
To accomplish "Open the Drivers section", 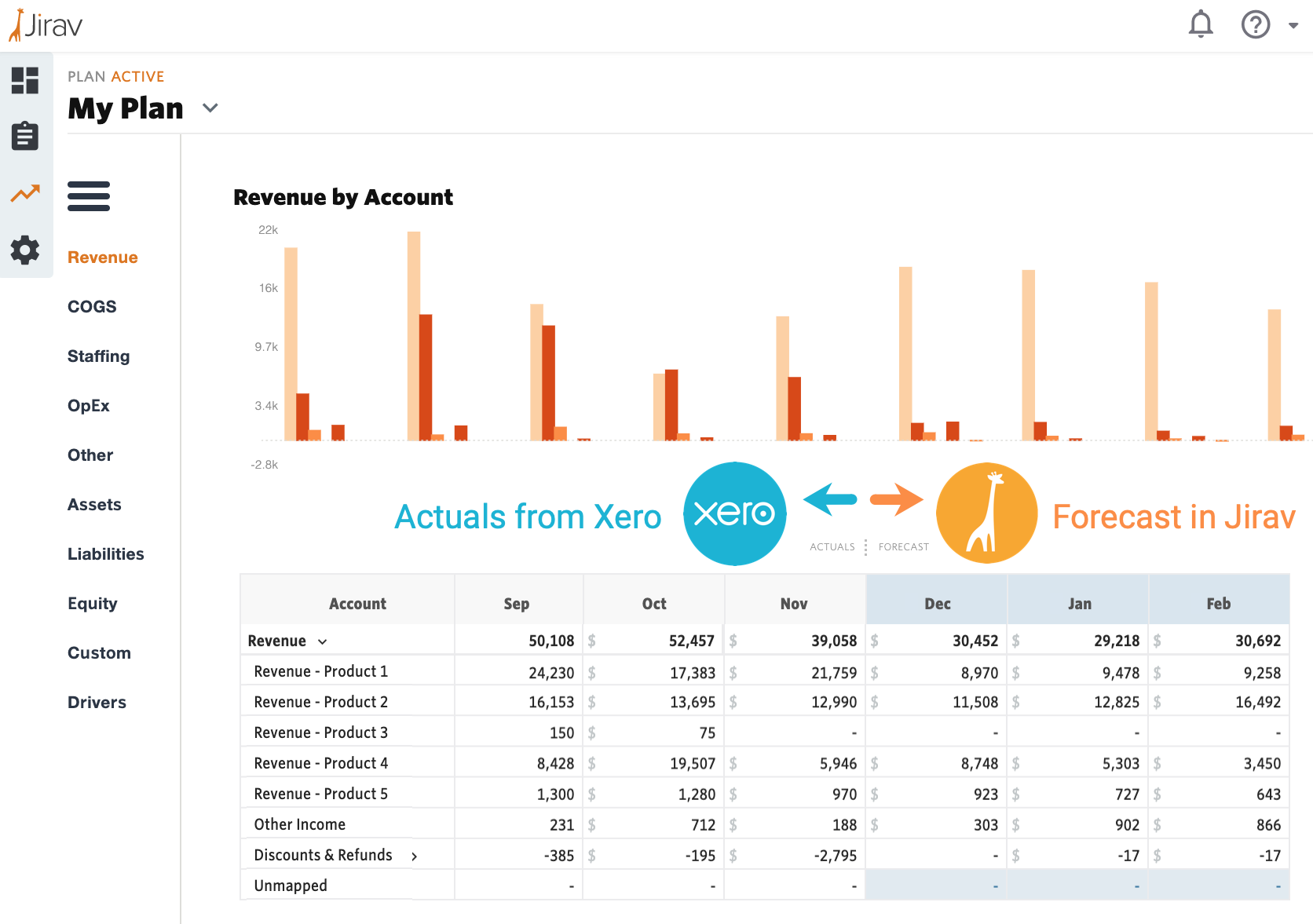I will pyautogui.click(x=97, y=703).
